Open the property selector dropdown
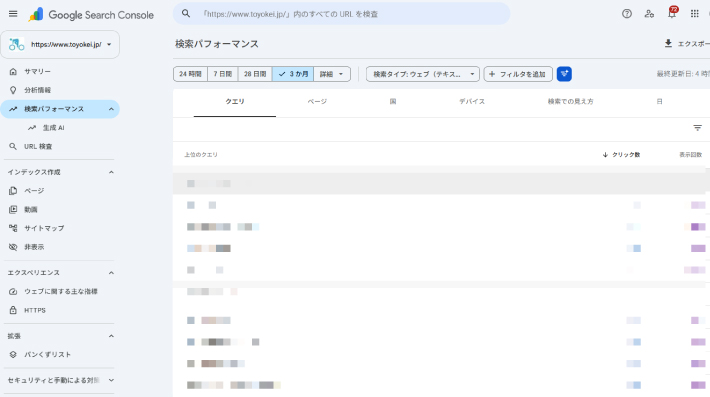This screenshot has width=710, height=397. click(60, 44)
